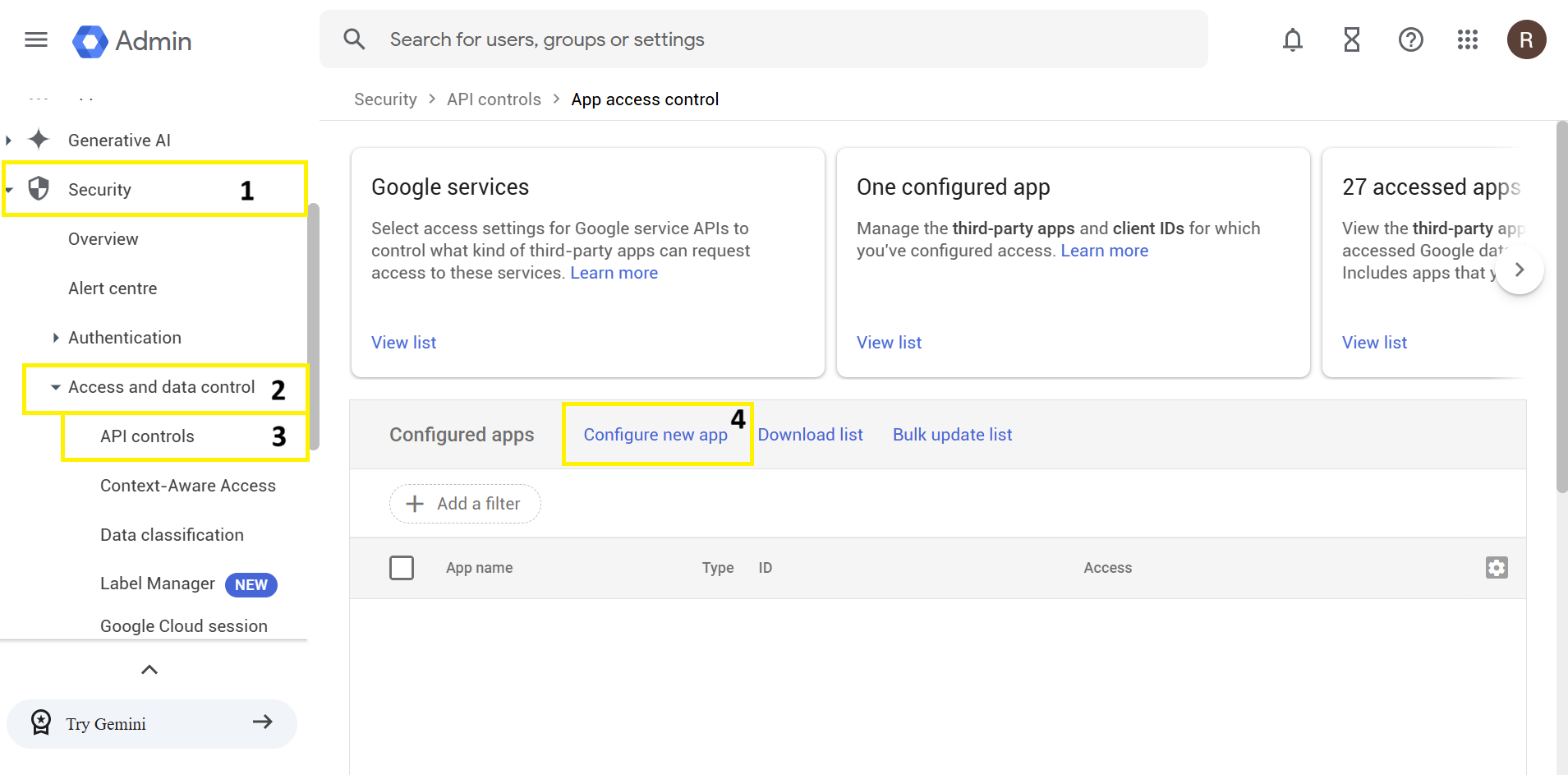1568x775 pixels.
Task: View list of configured apps
Action: point(889,343)
